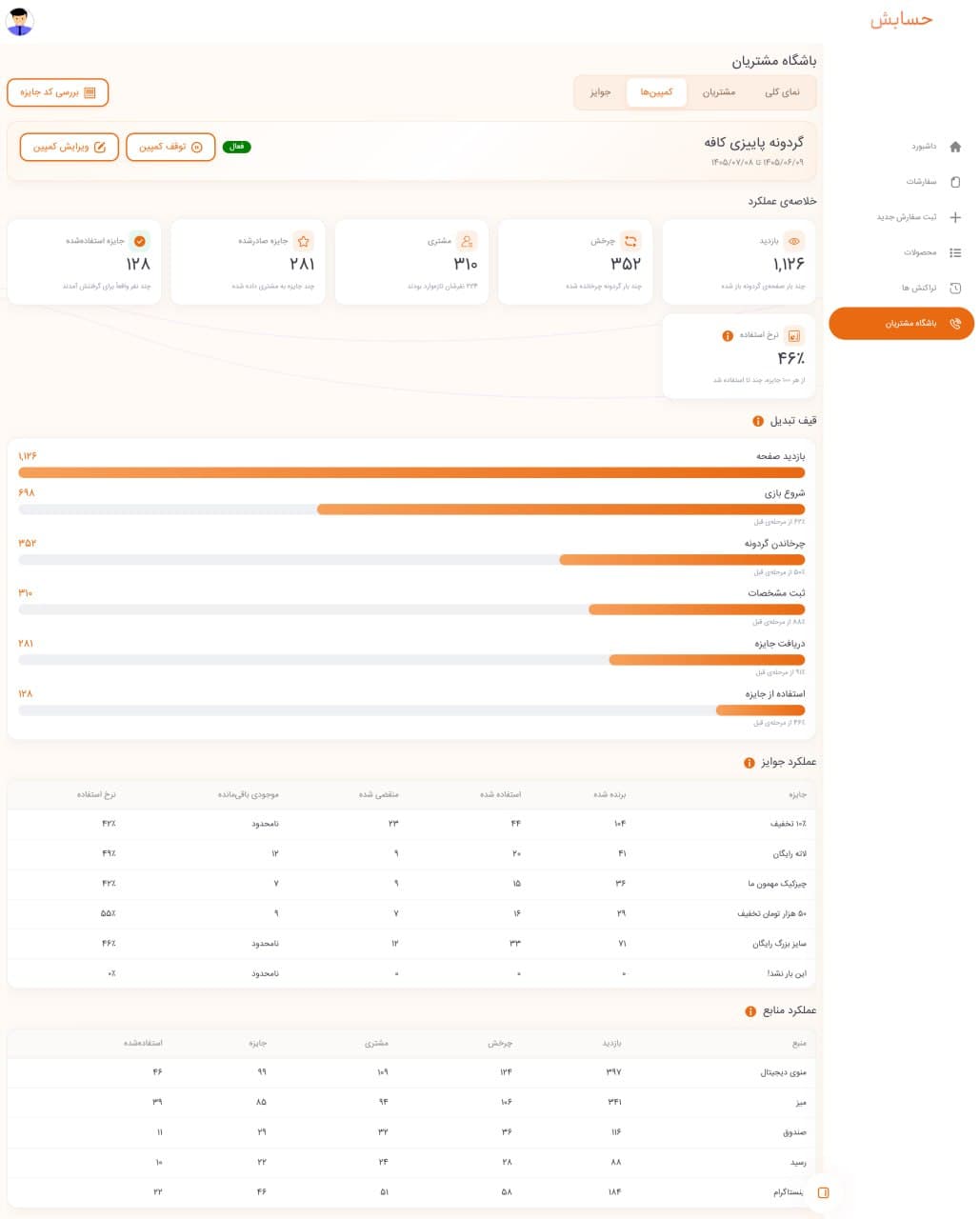Click the حسابش logo
980x1219 pixels.
tap(901, 20)
